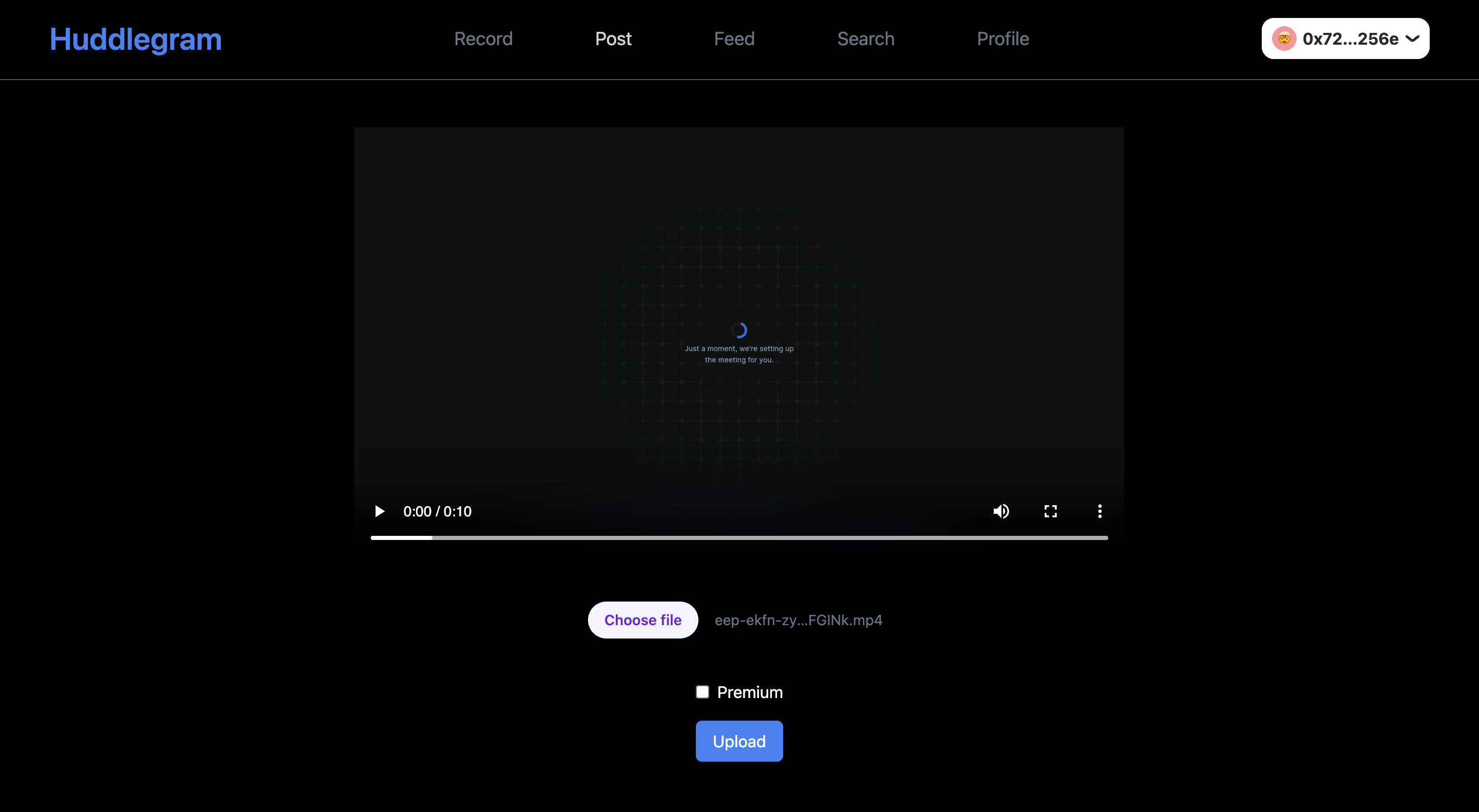Viewport: 1479px width, 812px height.
Task: Click the blue Upload button
Action: tap(739, 741)
